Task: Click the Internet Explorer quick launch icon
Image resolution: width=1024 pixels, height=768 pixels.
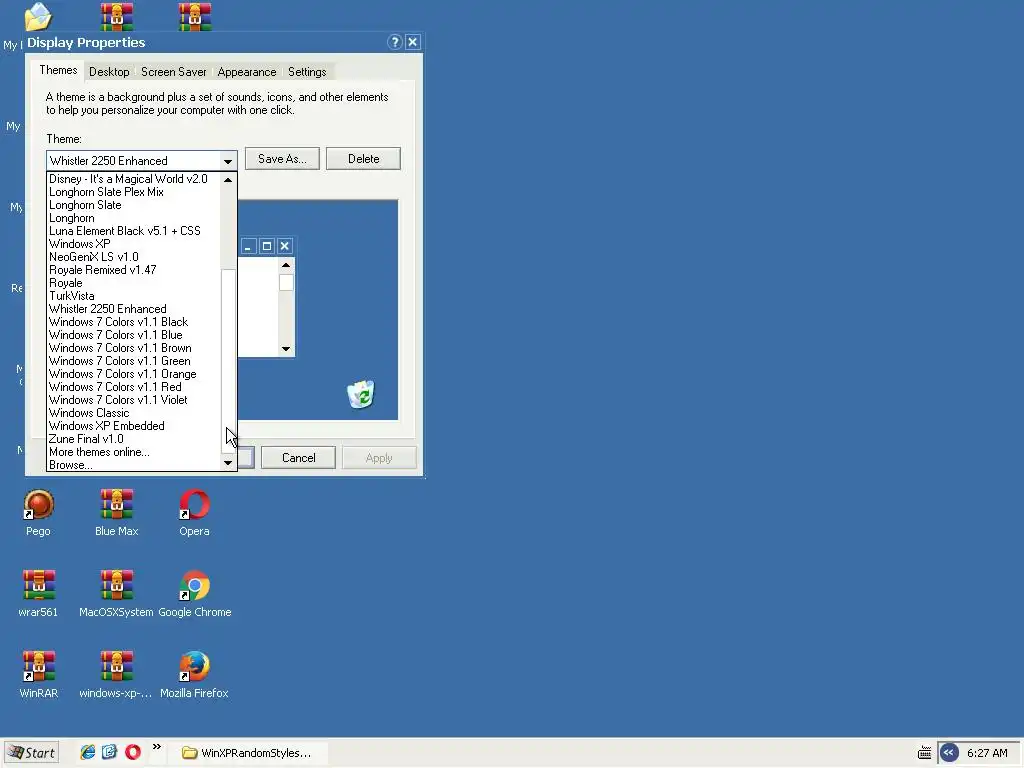Action: 88,752
